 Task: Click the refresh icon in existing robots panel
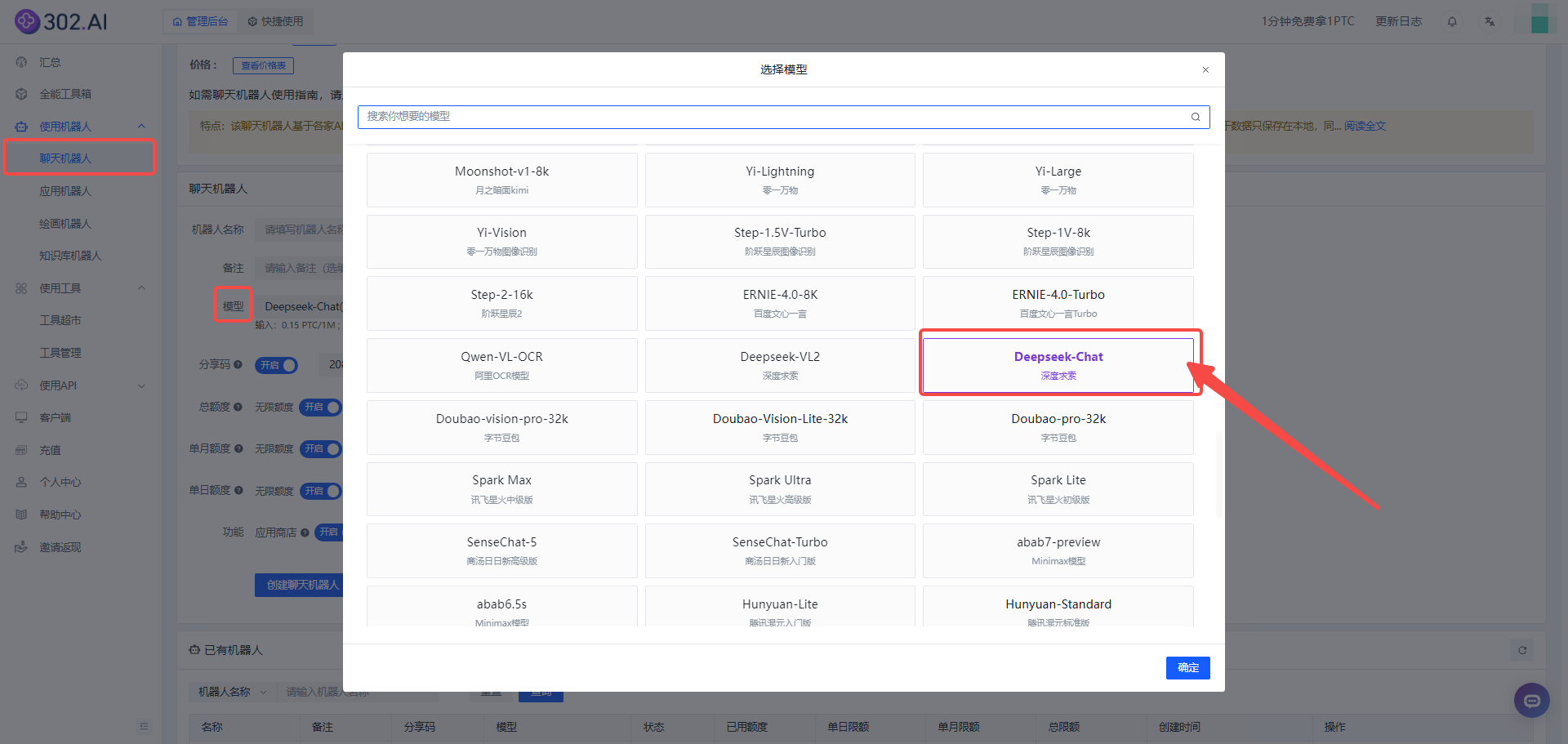1522,650
